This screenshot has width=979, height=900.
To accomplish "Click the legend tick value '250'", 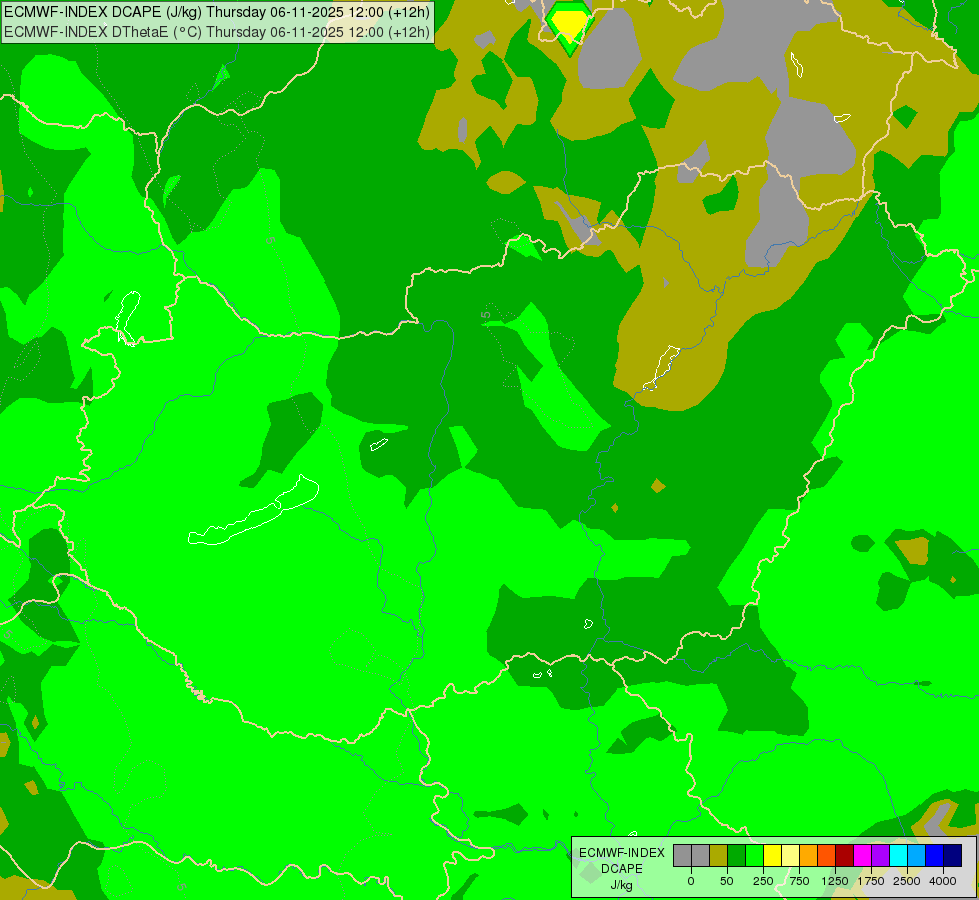I will 763,881.
